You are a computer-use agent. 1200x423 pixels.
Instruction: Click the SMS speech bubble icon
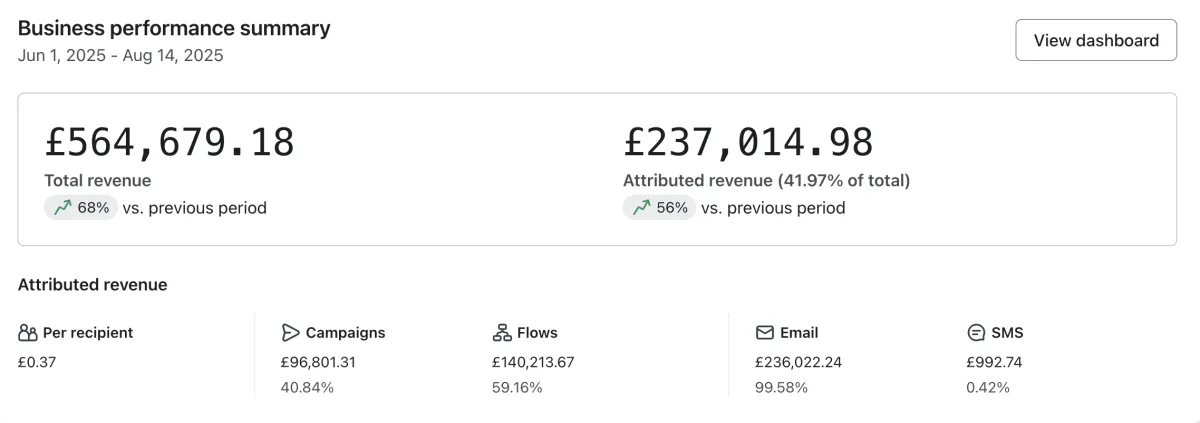pos(976,333)
